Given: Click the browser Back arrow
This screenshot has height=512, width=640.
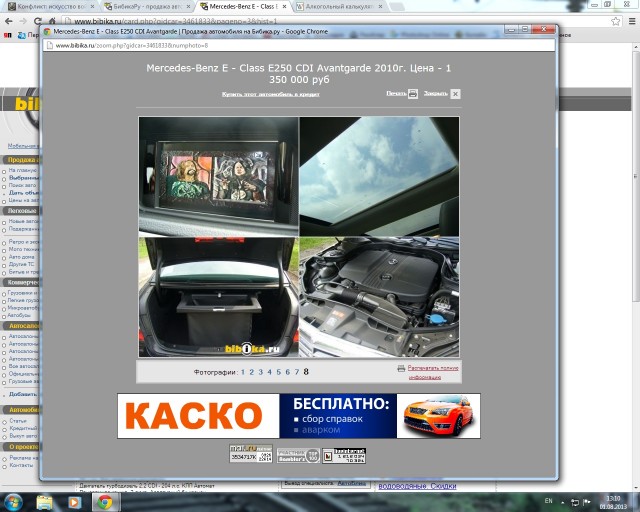Looking at the screenshot, I should coord(9,21).
